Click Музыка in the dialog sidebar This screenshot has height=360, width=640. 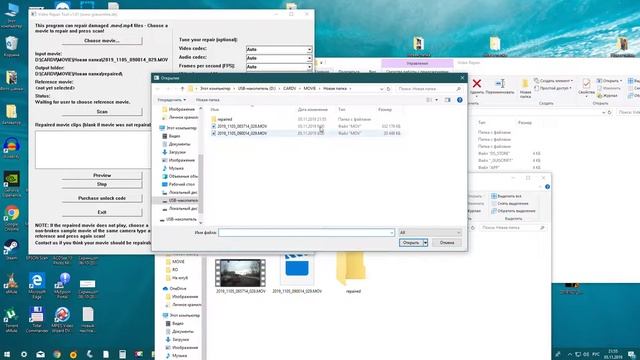pos(176,168)
